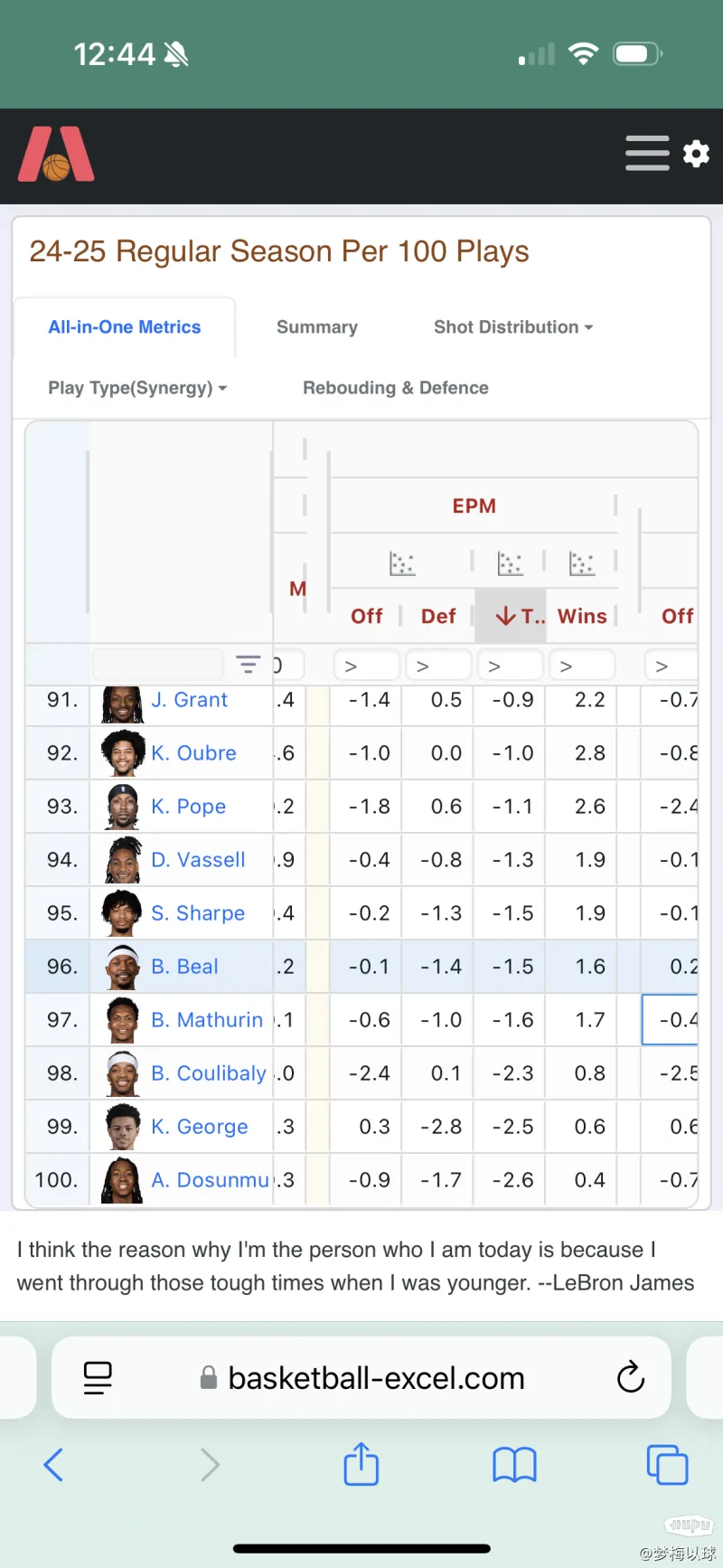The height and width of the screenshot is (1568, 723).
Task: Show open tabs in Safari
Action: [667, 1465]
